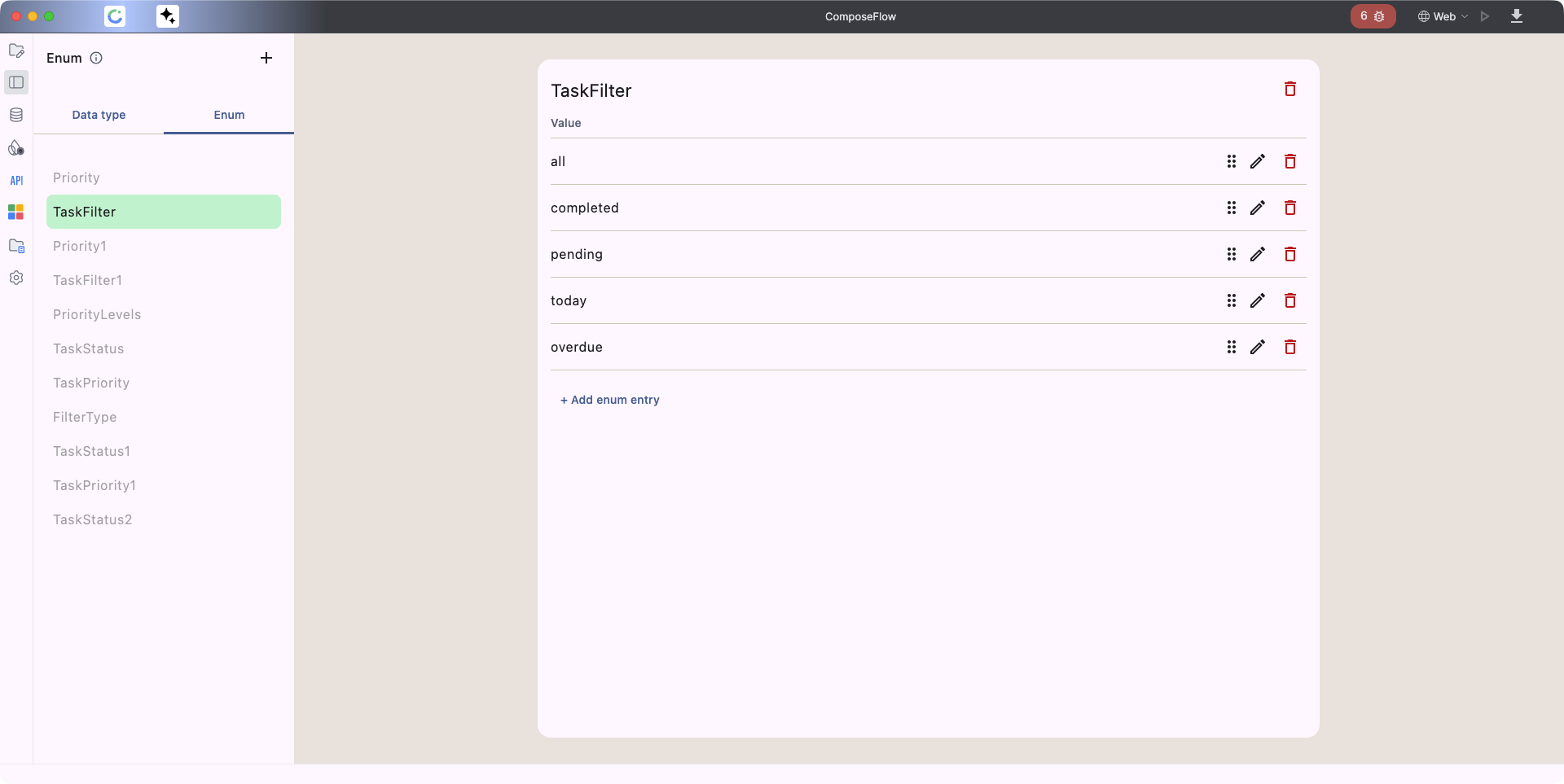Select the FilterType enum
The image size is (1564, 784).
[x=164, y=417]
